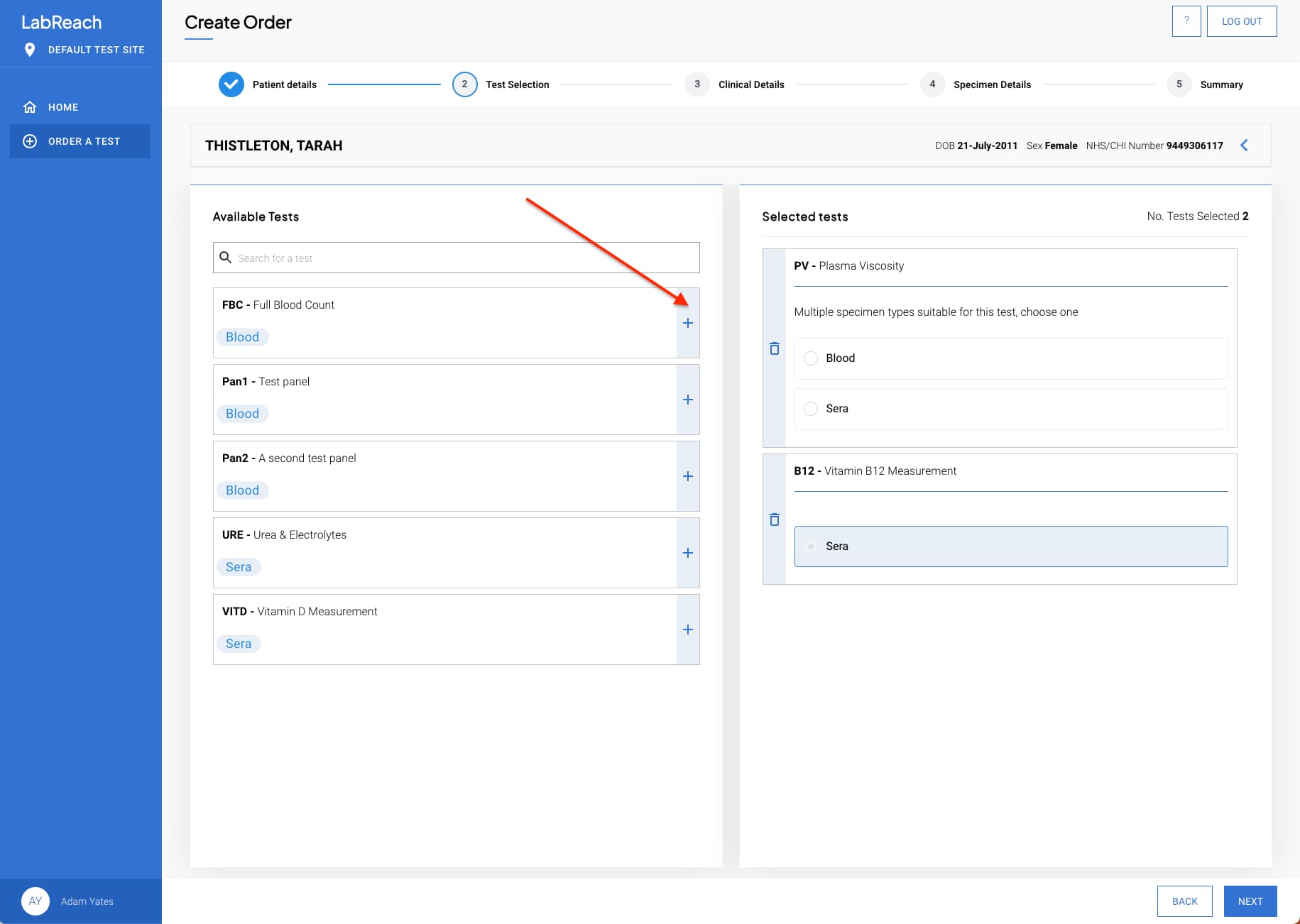Click the help question mark button
The image size is (1300, 924).
click(1186, 21)
